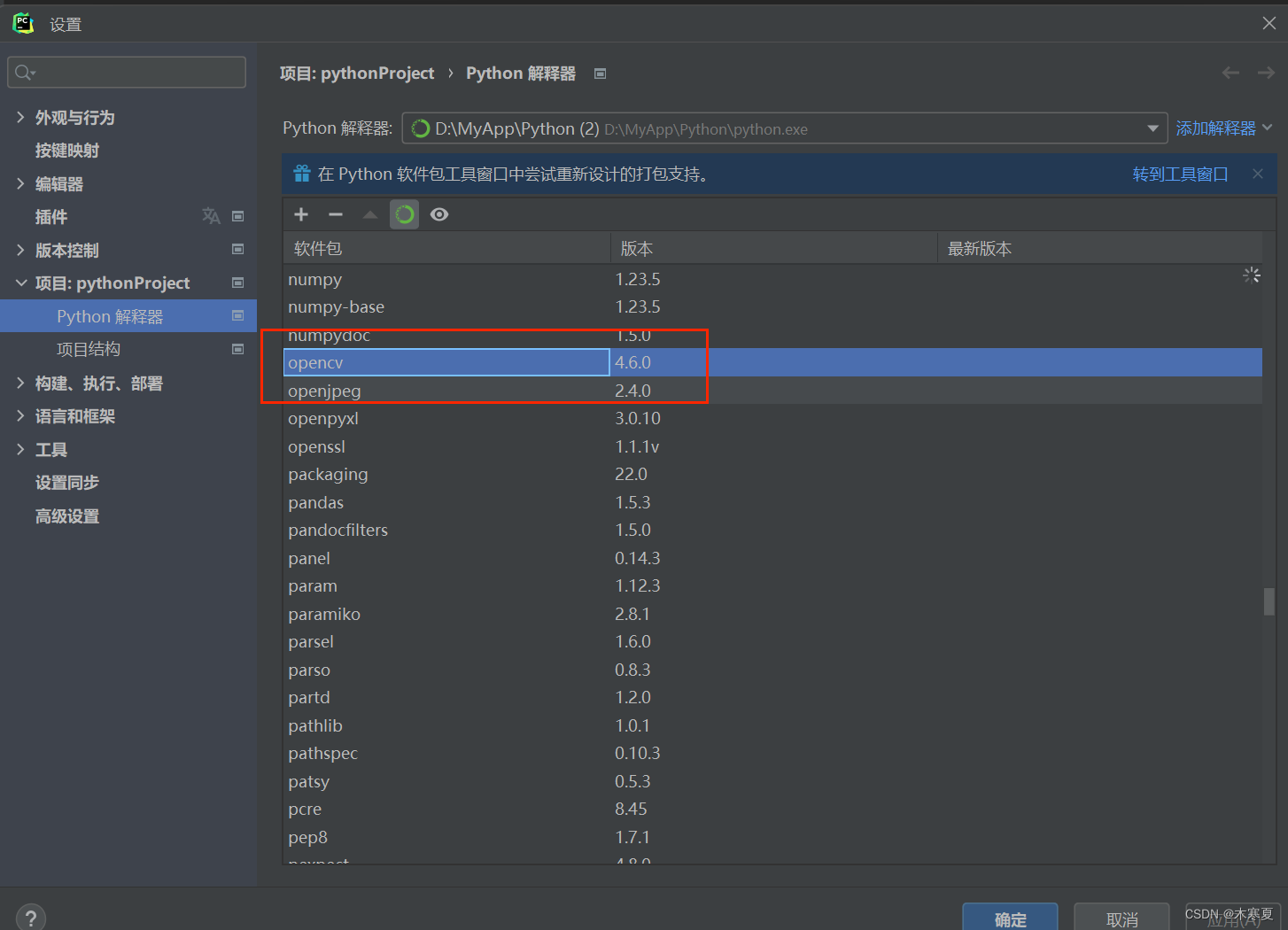
Task: Click the breadcrumb project settings icon
Action: (600, 74)
